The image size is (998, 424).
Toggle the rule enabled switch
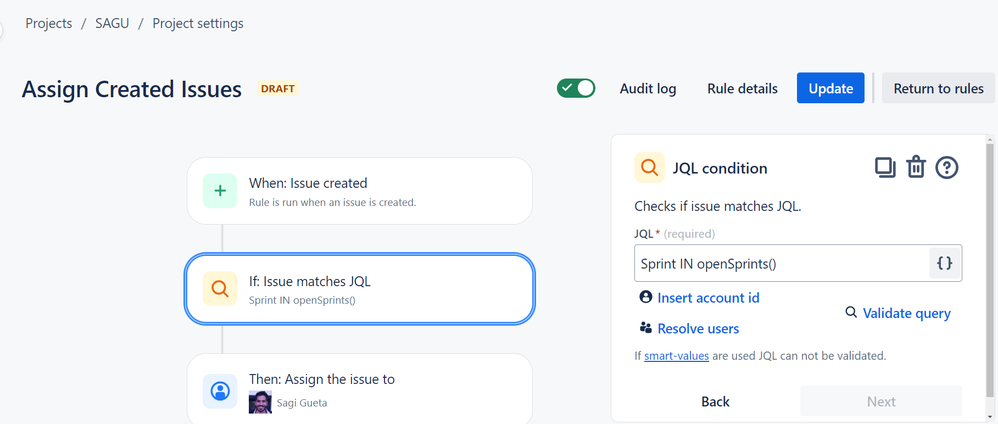pos(576,88)
